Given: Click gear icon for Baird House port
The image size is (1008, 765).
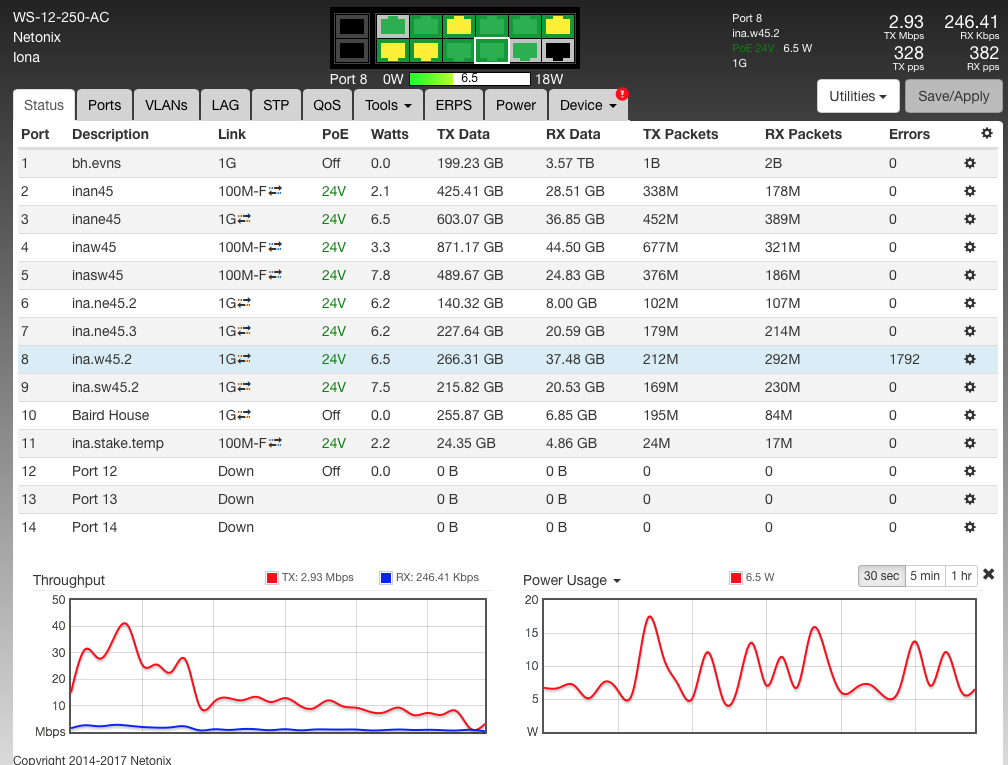Looking at the screenshot, I should click(969, 415).
